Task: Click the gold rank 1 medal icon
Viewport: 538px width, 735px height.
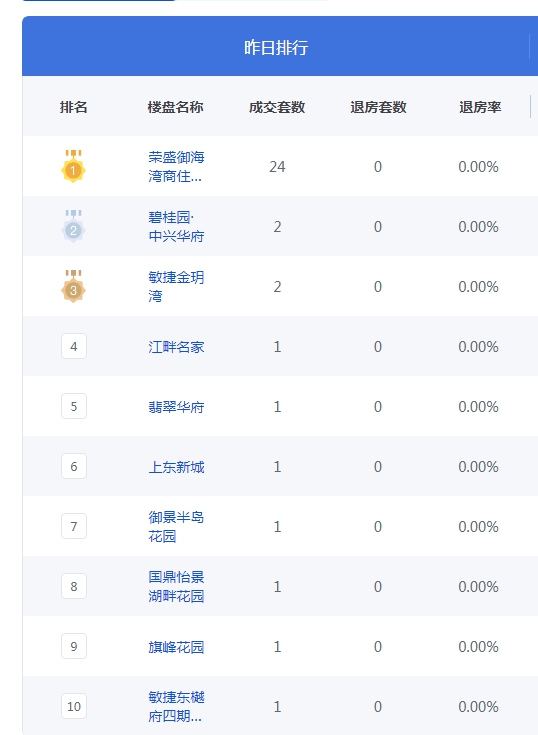Action: pos(74,166)
